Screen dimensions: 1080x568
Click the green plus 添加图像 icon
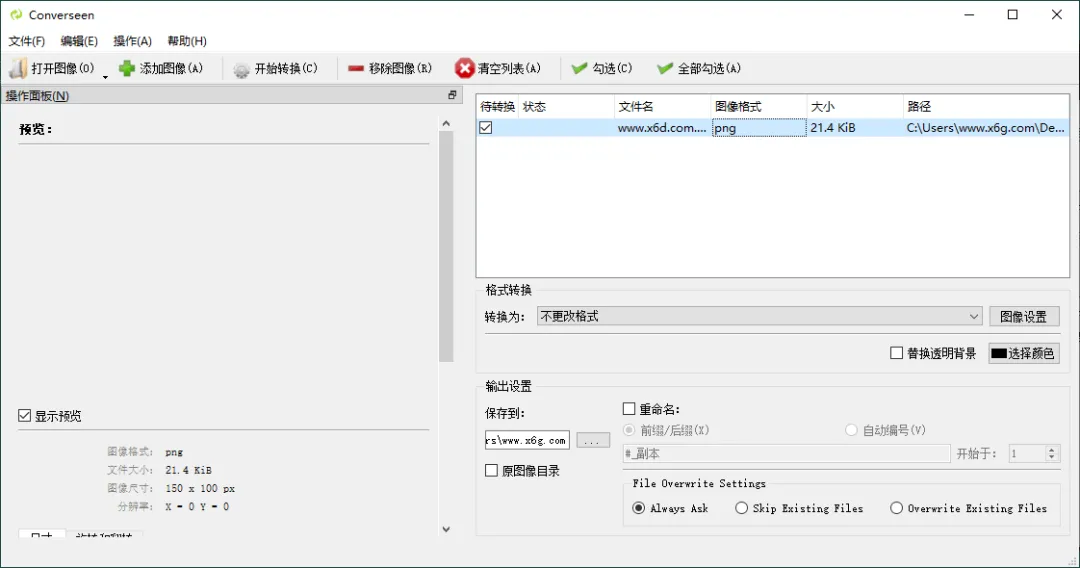click(127, 68)
